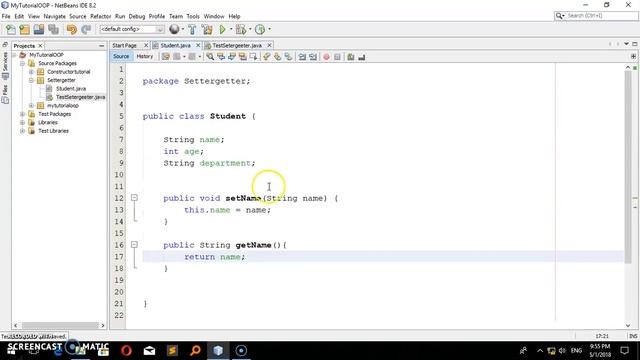Expand the mytutorialoop package node
Image resolution: width=640 pixels, height=360 pixels.
coord(31,106)
